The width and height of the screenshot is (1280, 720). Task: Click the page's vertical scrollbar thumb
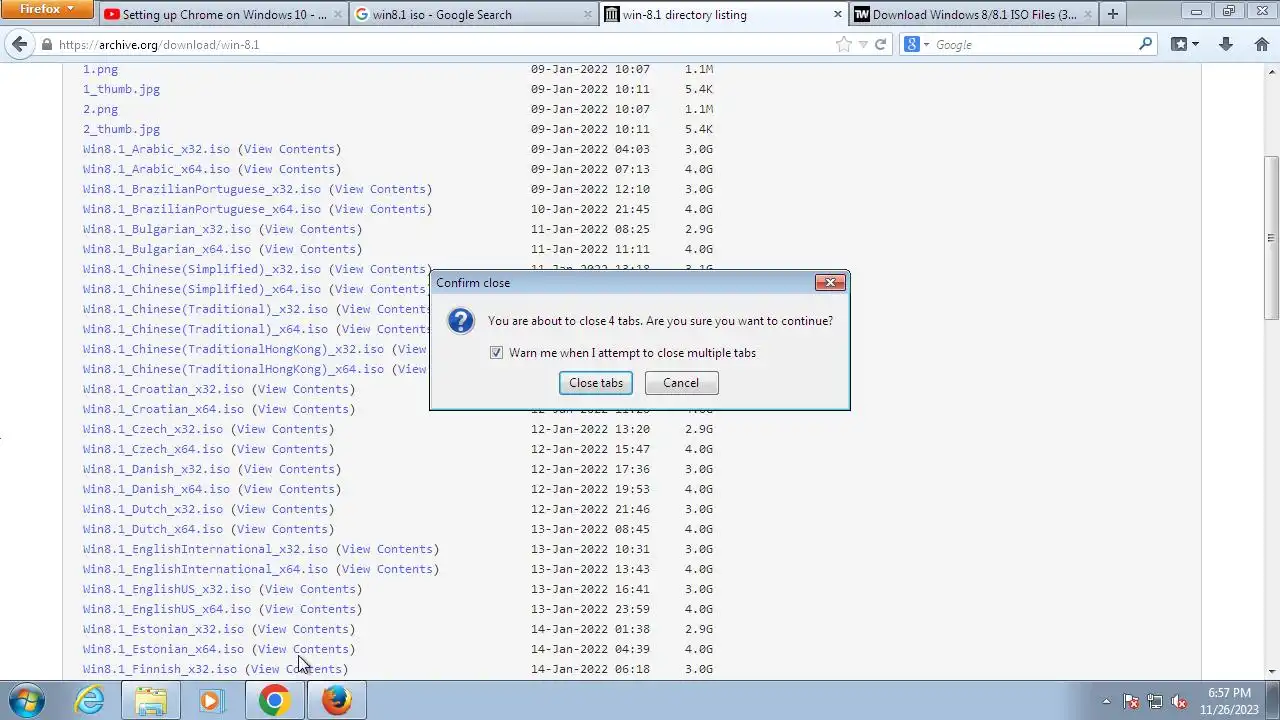(1271, 238)
